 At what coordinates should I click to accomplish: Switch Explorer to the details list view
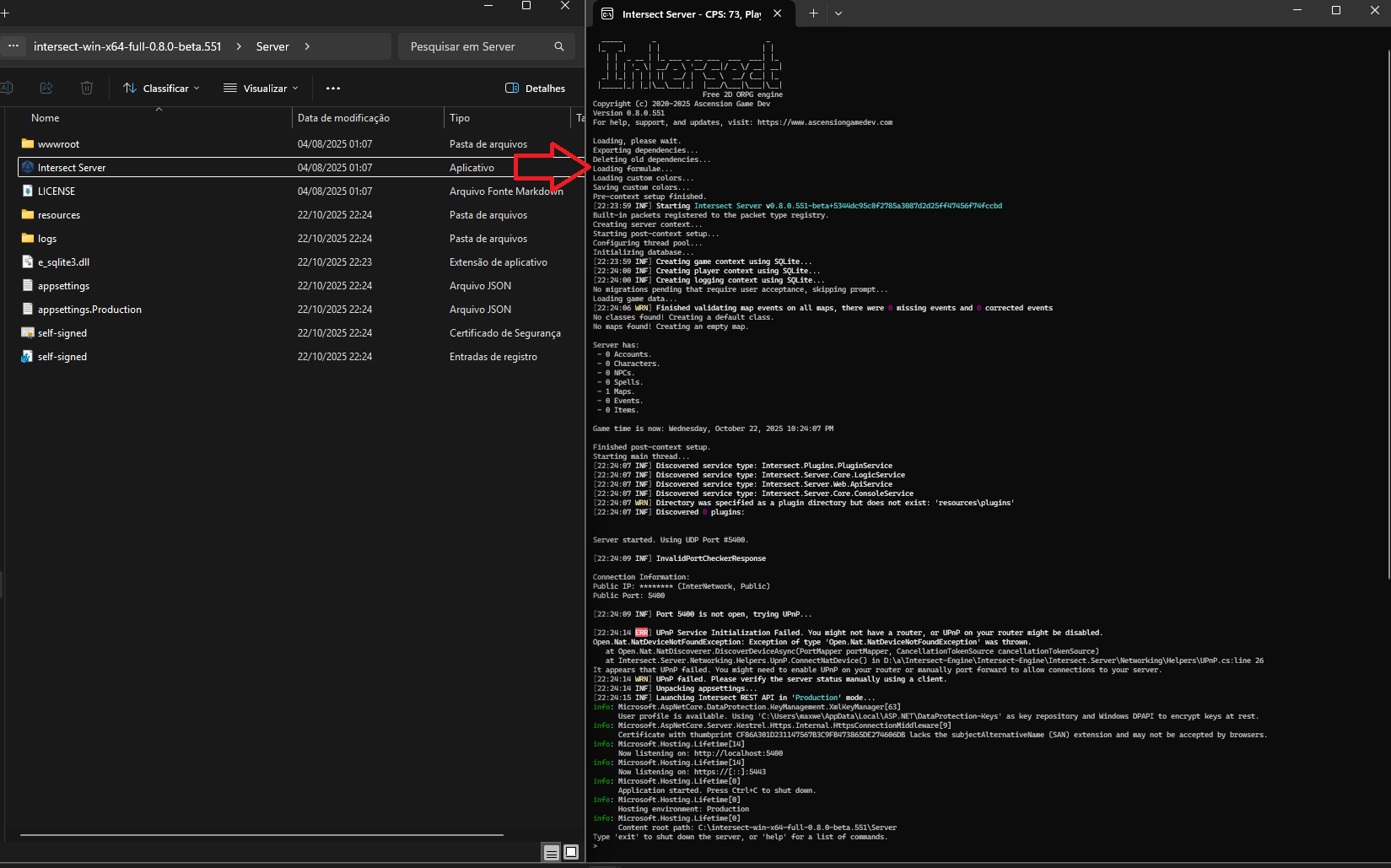552,852
